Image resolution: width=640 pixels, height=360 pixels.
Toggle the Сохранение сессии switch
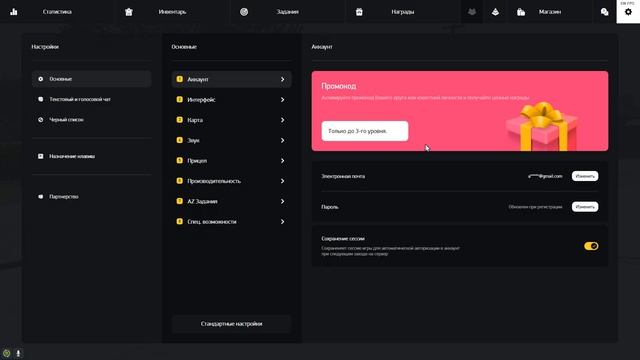click(x=591, y=246)
